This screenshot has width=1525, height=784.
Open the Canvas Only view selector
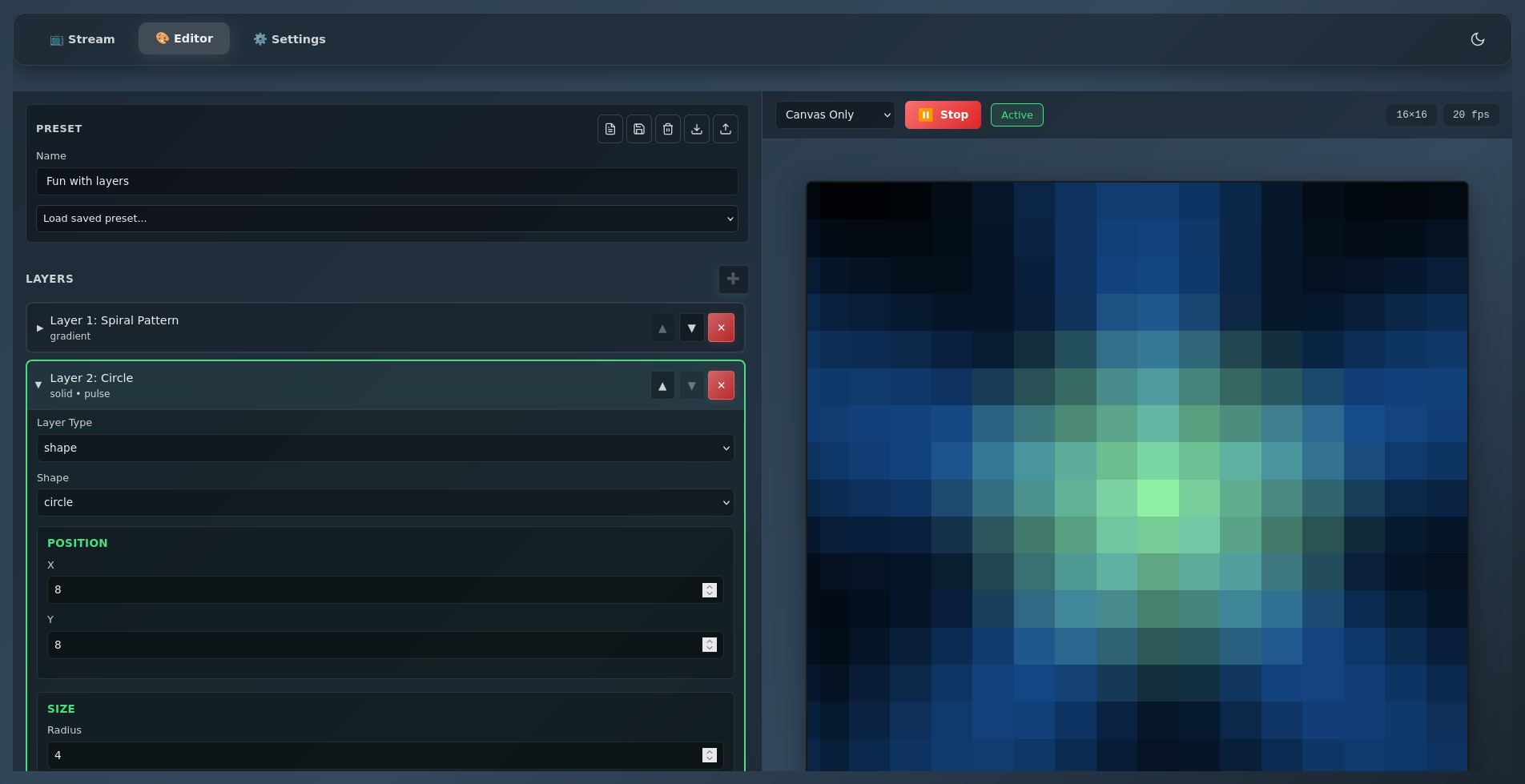coord(835,115)
